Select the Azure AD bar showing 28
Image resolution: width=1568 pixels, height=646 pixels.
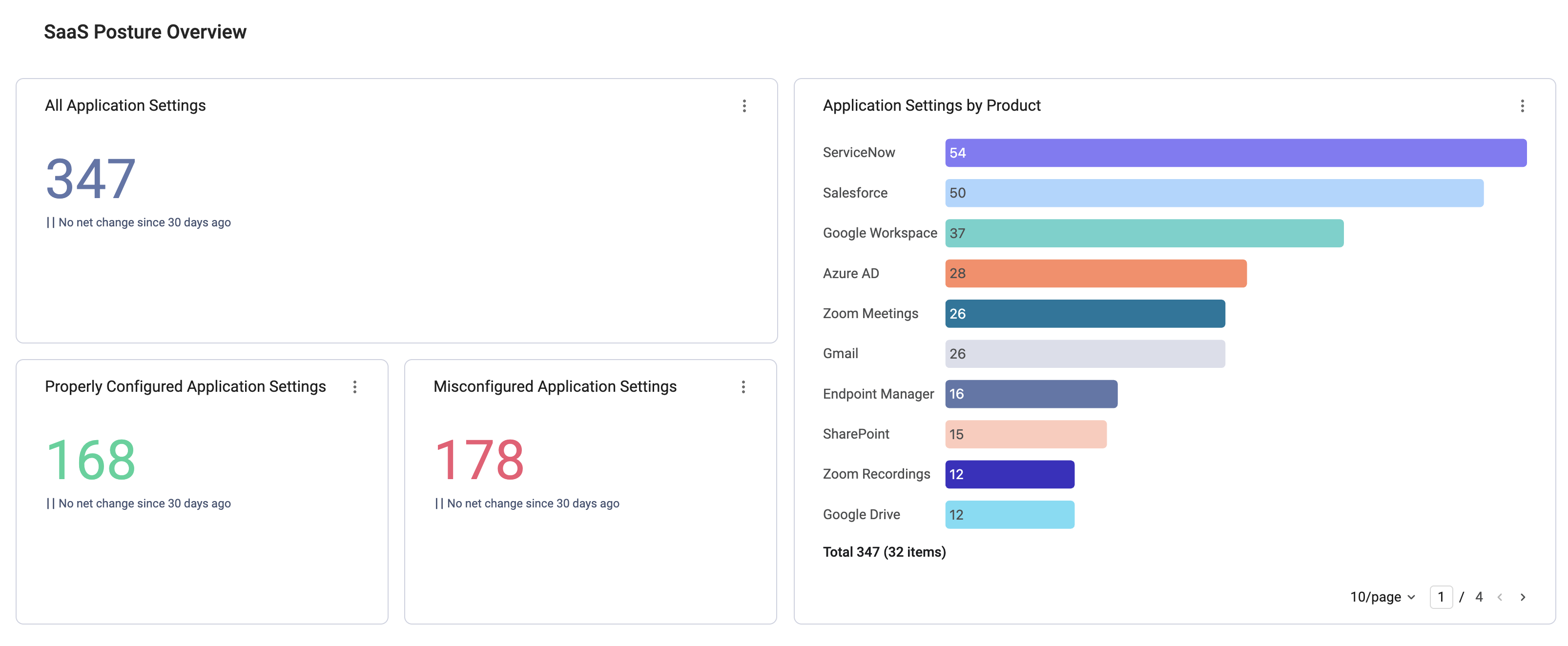click(1095, 273)
